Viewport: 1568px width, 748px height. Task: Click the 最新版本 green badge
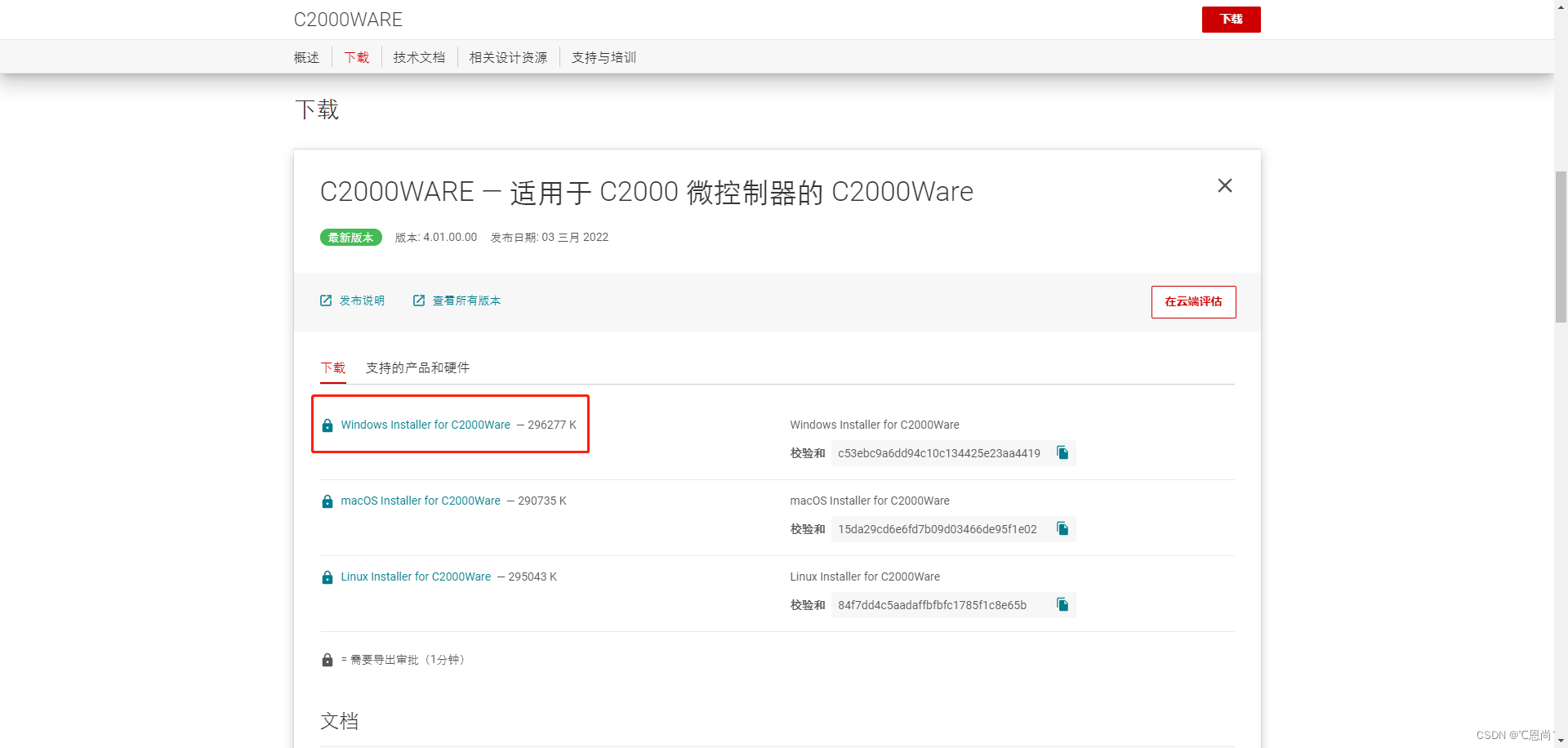pos(351,238)
